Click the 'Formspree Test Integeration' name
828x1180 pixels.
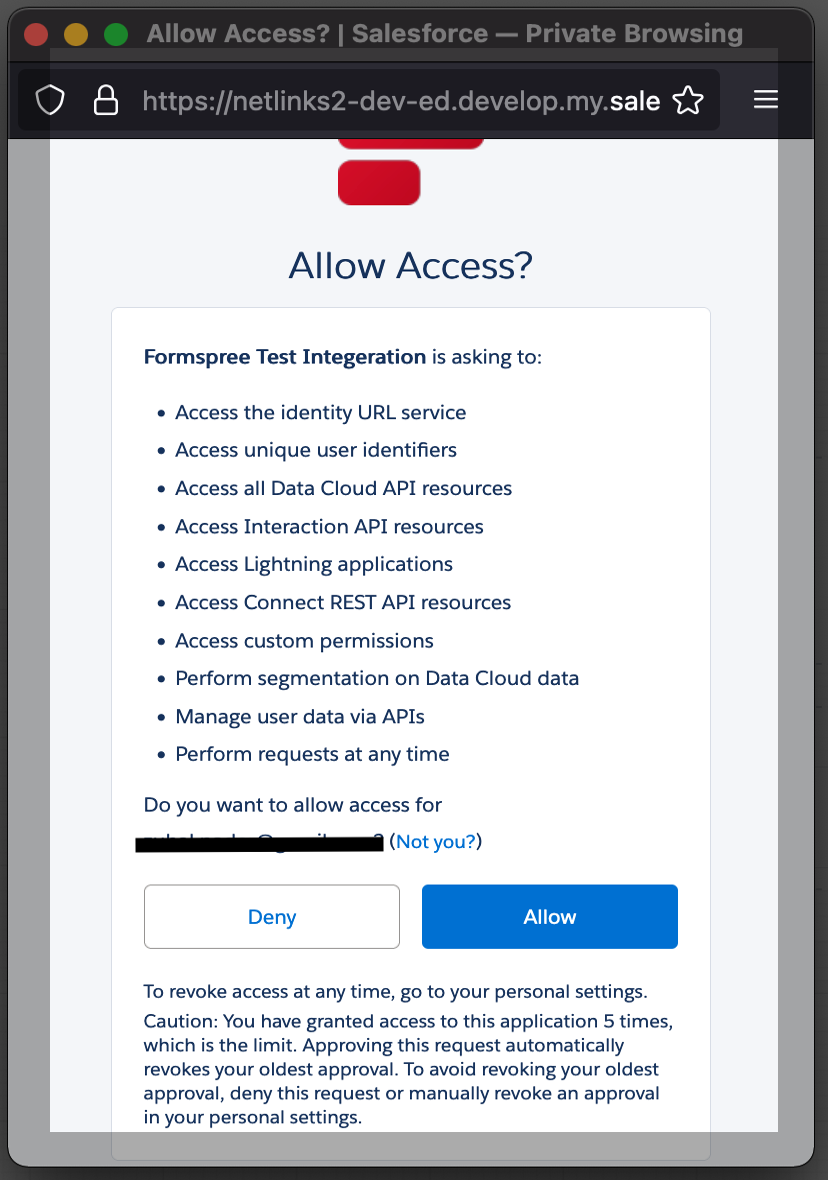tap(284, 356)
